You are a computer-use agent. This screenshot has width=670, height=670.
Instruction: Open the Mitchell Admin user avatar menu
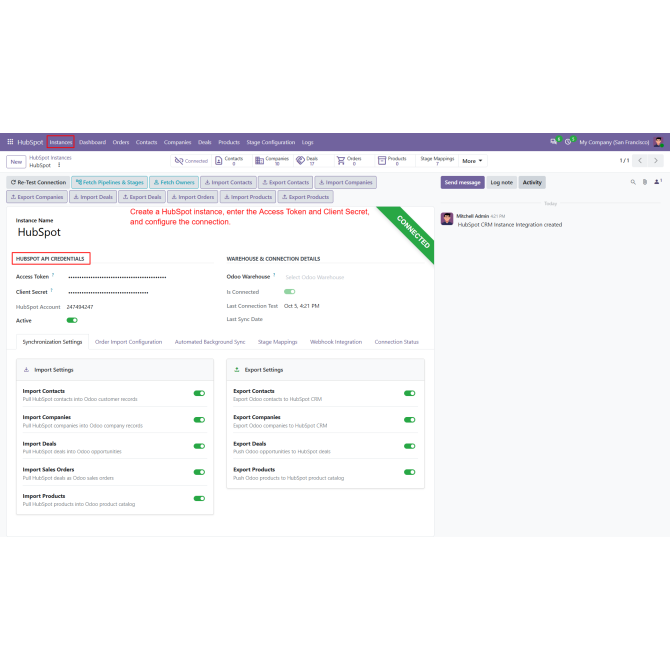658,142
